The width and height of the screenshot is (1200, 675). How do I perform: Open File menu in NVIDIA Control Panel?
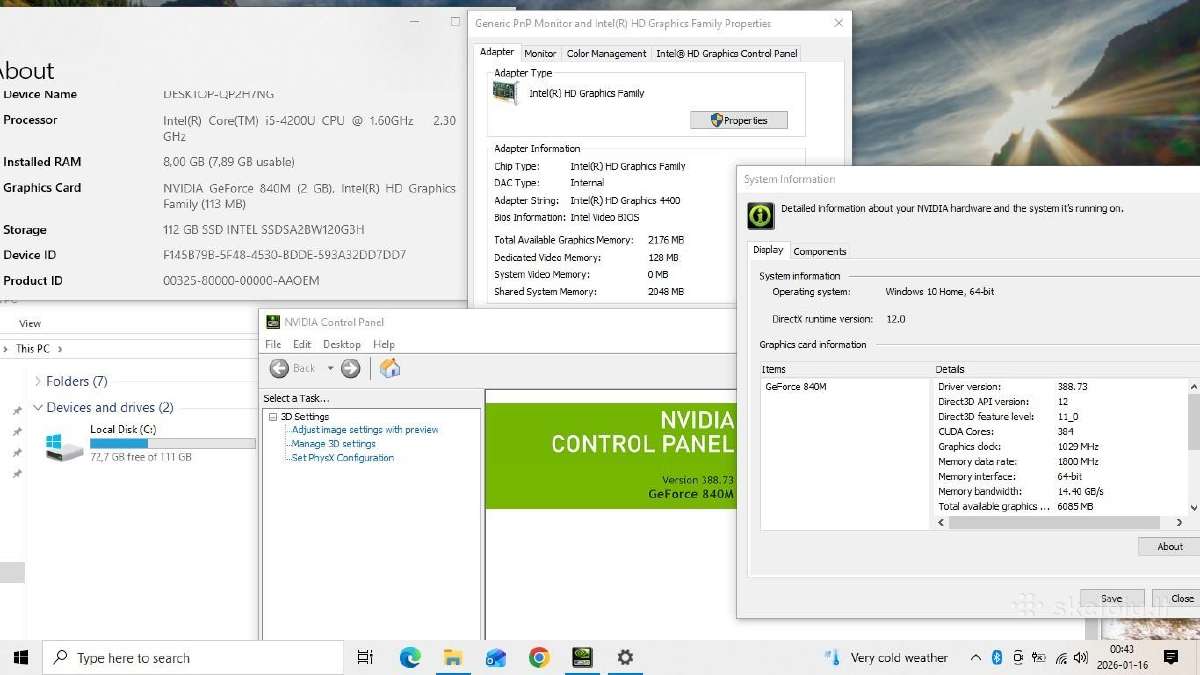point(273,344)
